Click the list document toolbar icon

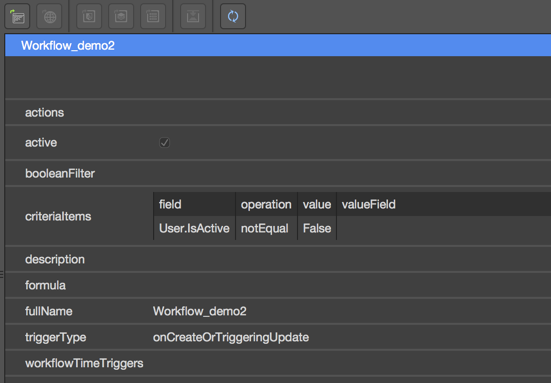(x=153, y=16)
